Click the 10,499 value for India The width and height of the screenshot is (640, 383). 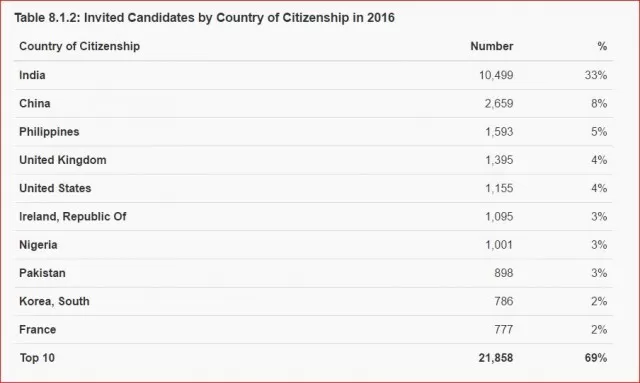[x=496, y=75]
